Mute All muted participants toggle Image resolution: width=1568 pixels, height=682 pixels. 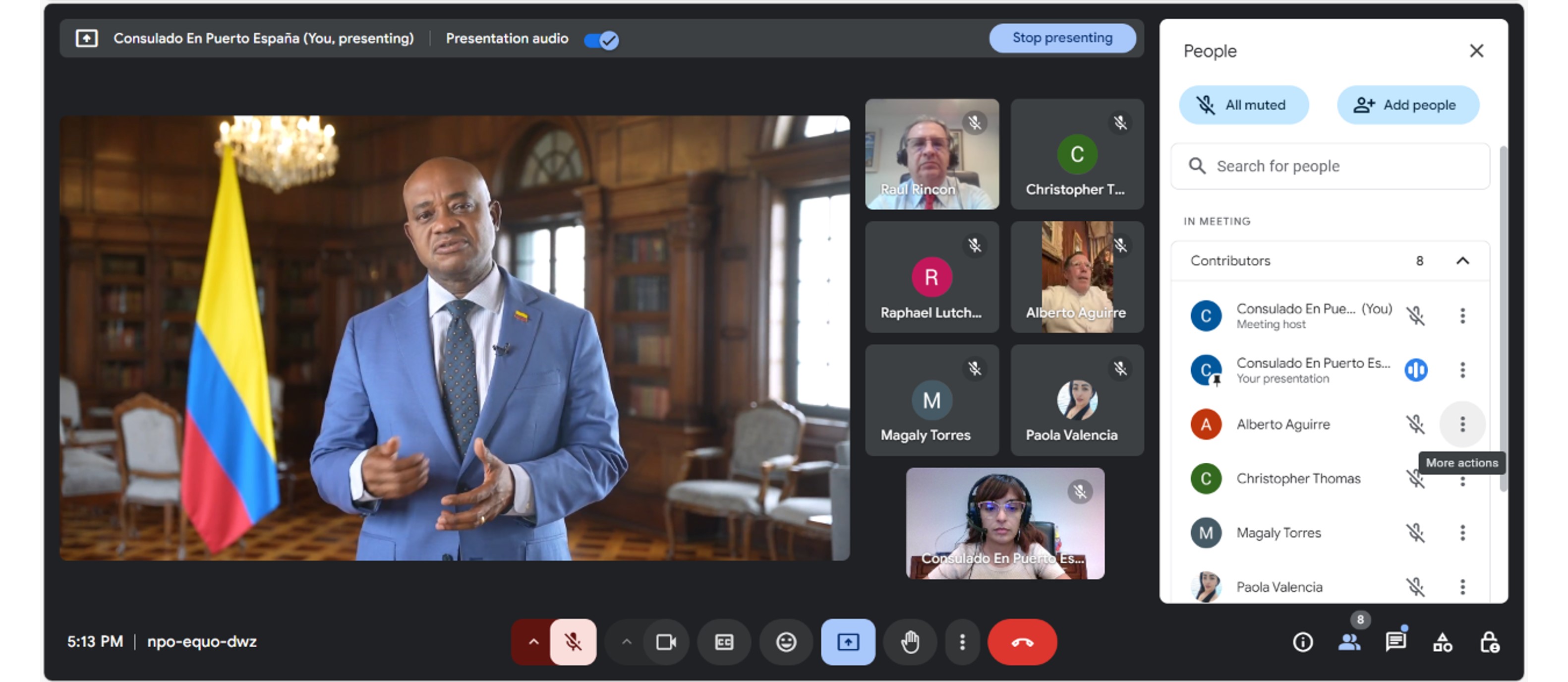click(x=1244, y=104)
